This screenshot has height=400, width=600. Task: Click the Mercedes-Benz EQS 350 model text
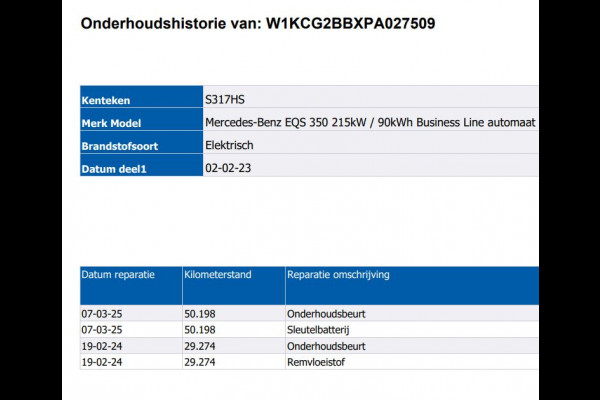pos(370,123)
